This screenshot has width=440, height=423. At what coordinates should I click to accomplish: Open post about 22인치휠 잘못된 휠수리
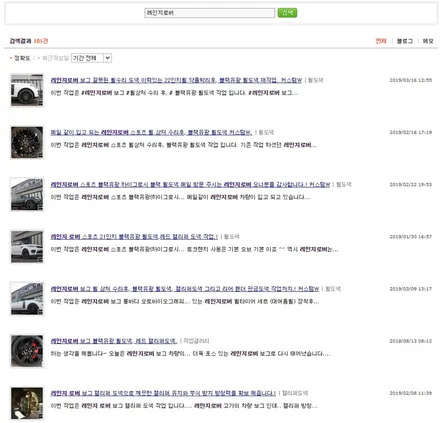click(176, 80)
